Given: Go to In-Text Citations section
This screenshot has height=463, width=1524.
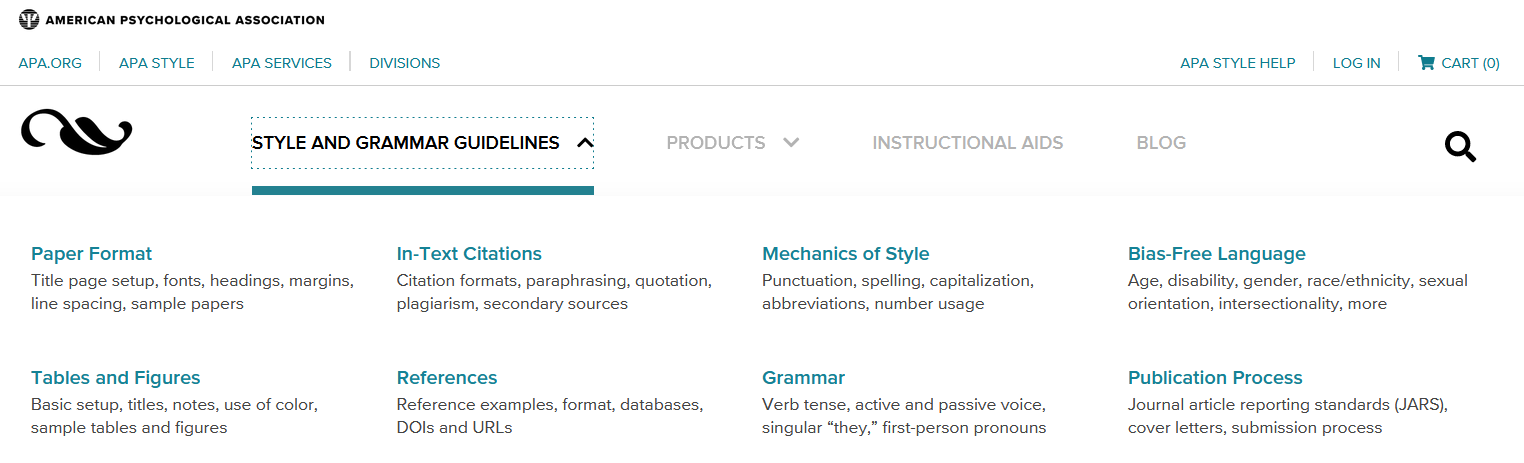Looking at the screenshot, I should 469,254.
